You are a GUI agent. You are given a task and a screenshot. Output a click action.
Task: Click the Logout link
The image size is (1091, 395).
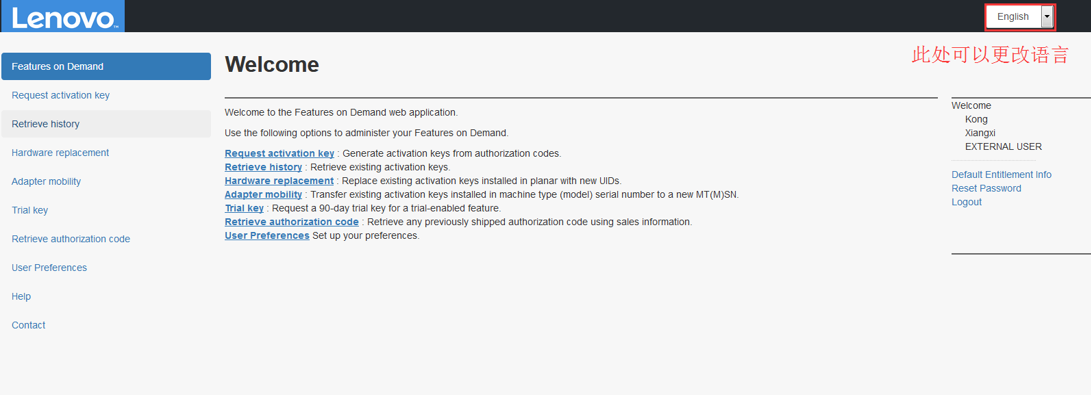[966, 202]
